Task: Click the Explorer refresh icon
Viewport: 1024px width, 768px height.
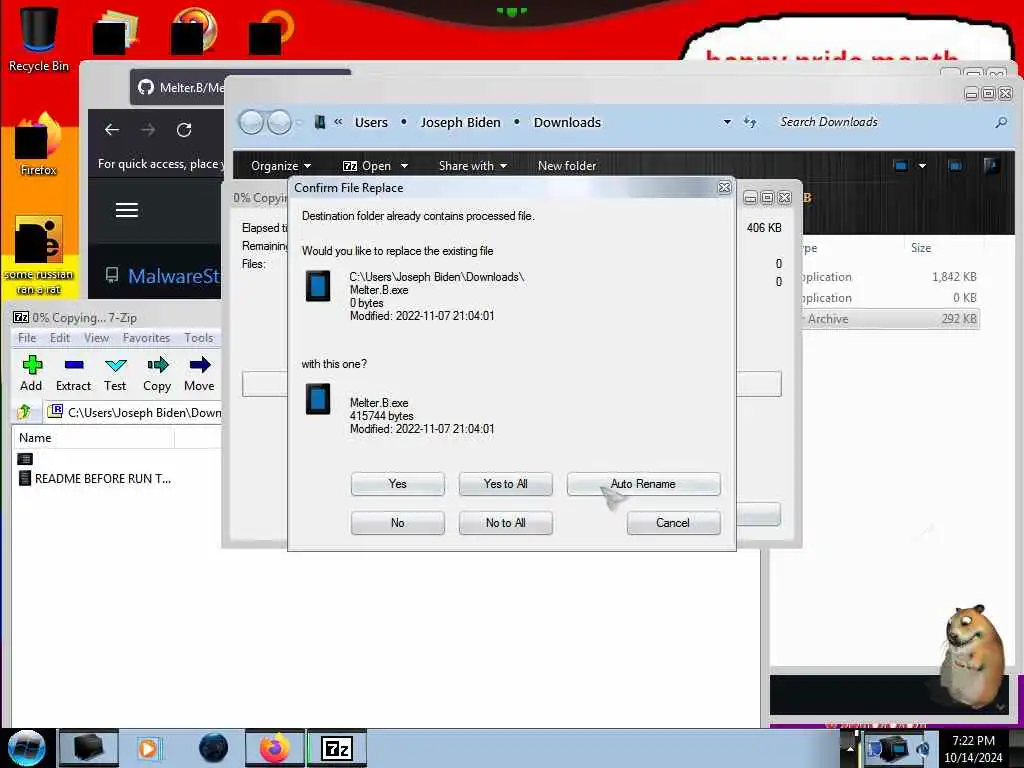Action: point(750,122)
